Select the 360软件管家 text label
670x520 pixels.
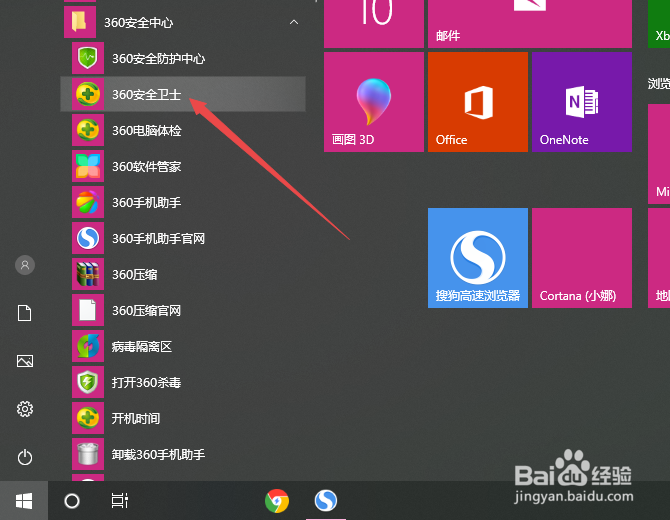(x=147, y=166)
